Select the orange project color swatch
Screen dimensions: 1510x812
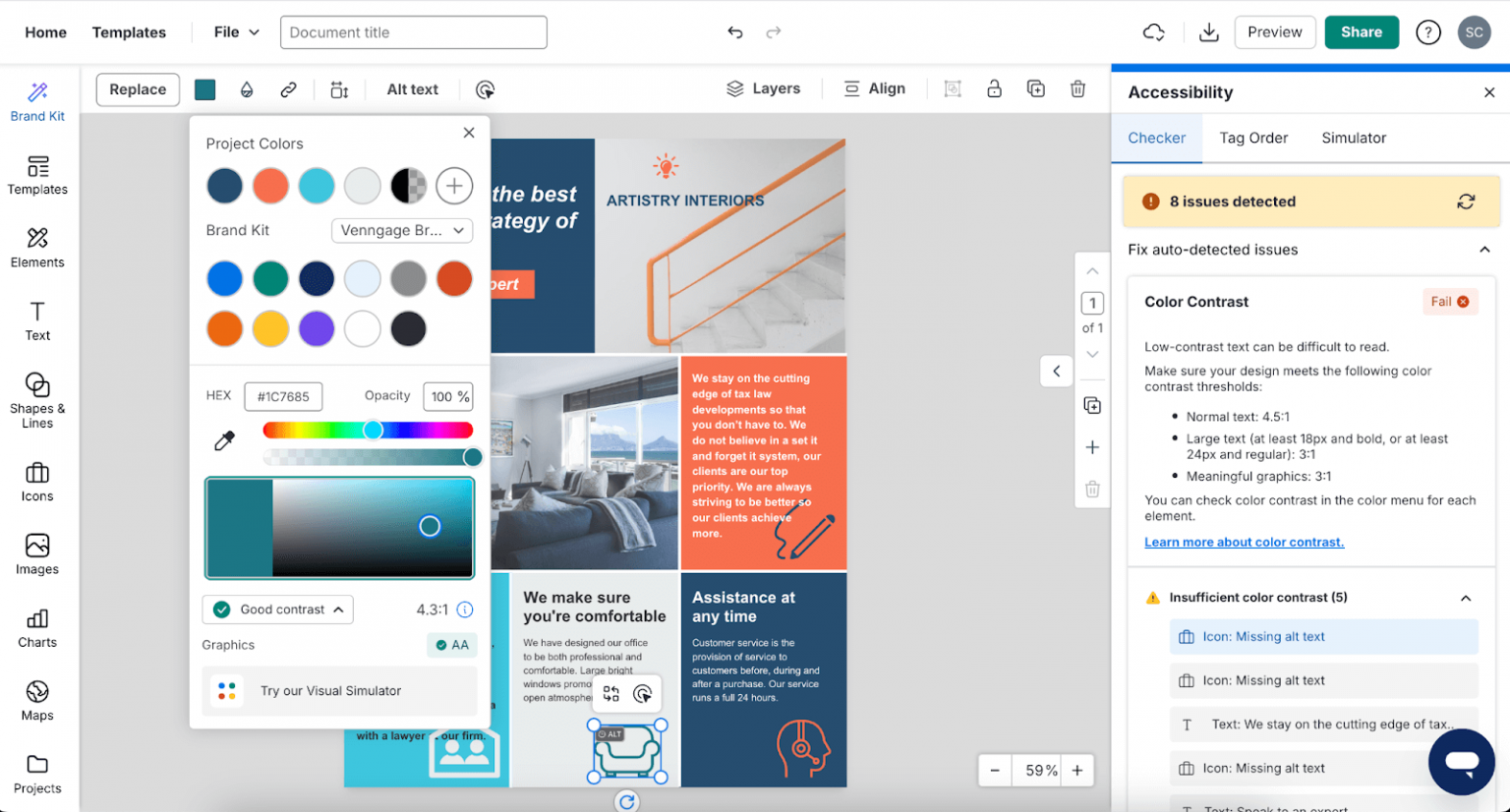pyautogui.click(x=270, y=185)
